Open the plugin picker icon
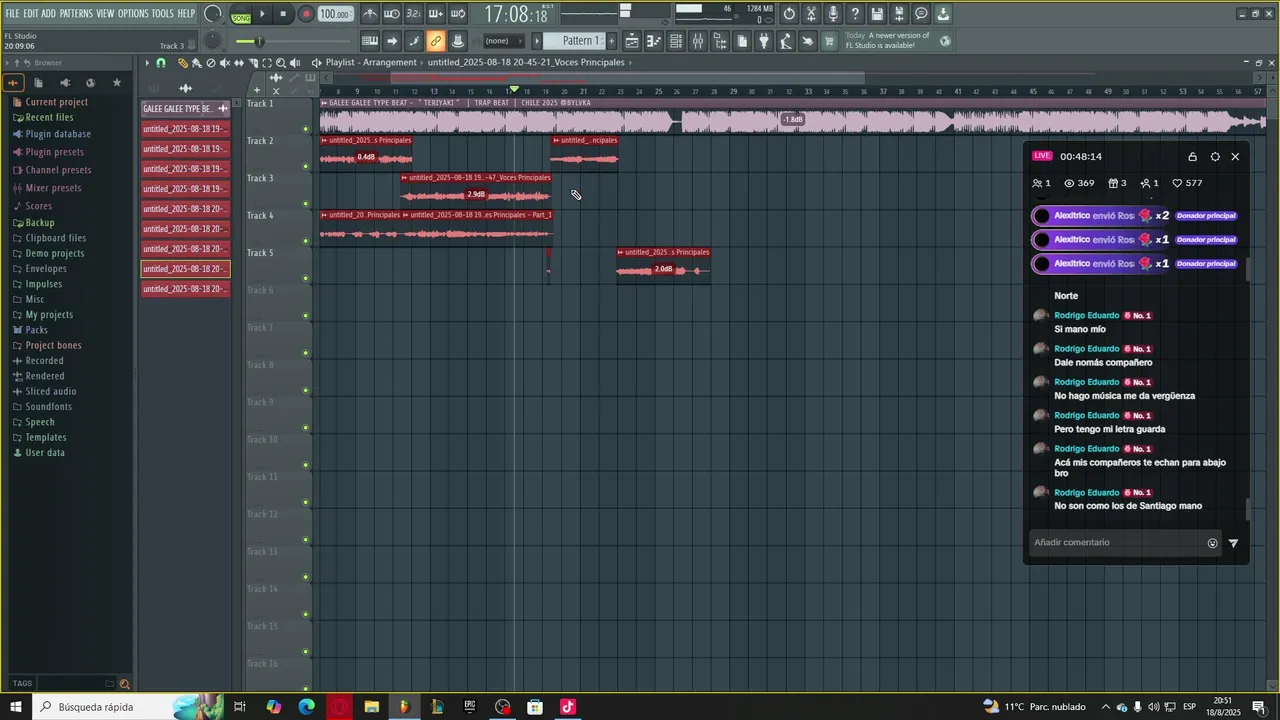The width and height of the screenshot is (1280, 720). (x=764, y=41)
